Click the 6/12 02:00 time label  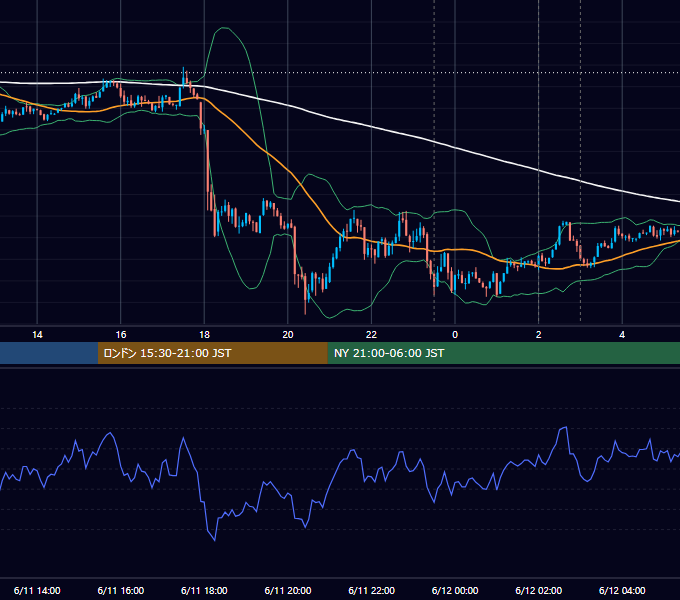click(539, 590)
